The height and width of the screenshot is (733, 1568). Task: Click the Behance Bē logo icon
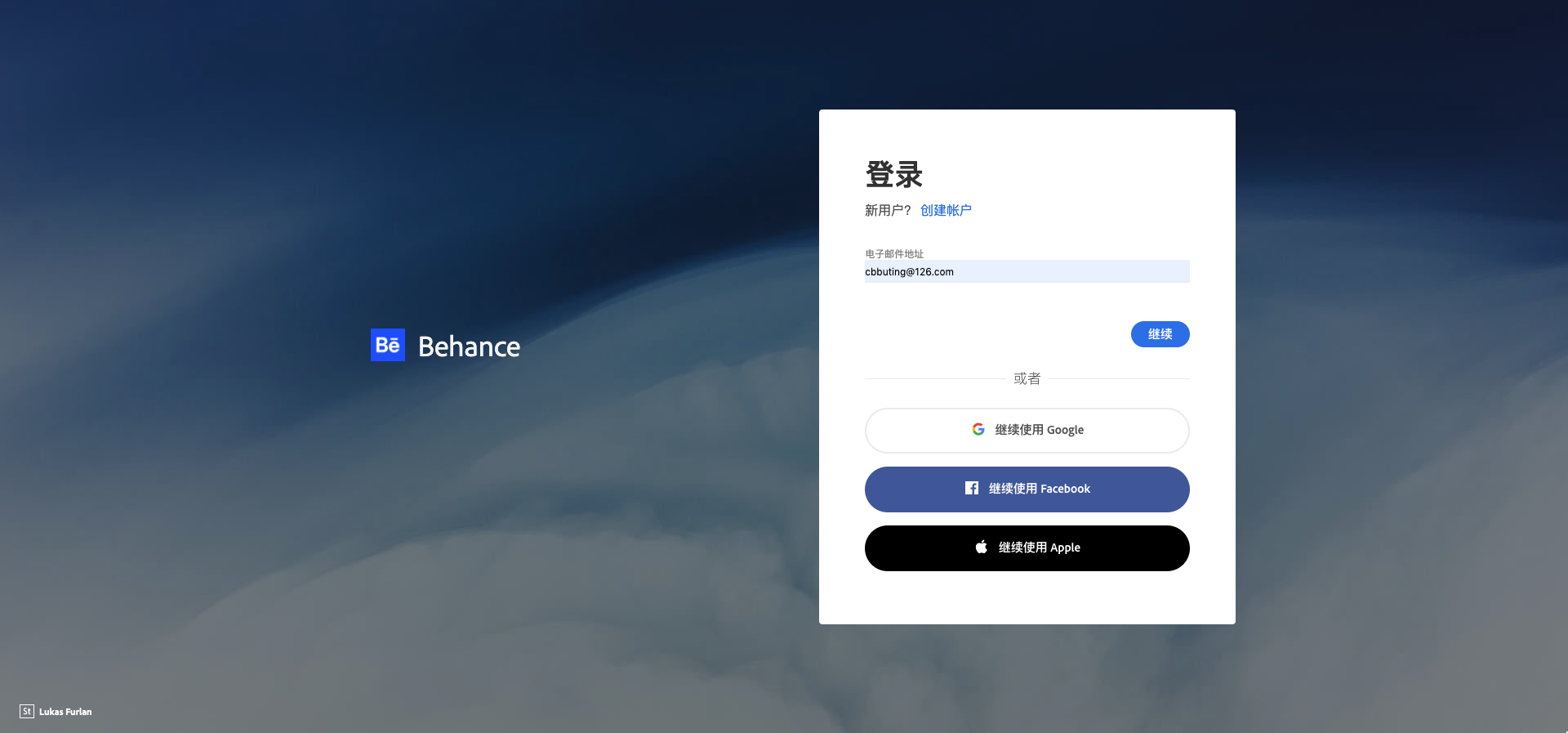coord(388,345)
